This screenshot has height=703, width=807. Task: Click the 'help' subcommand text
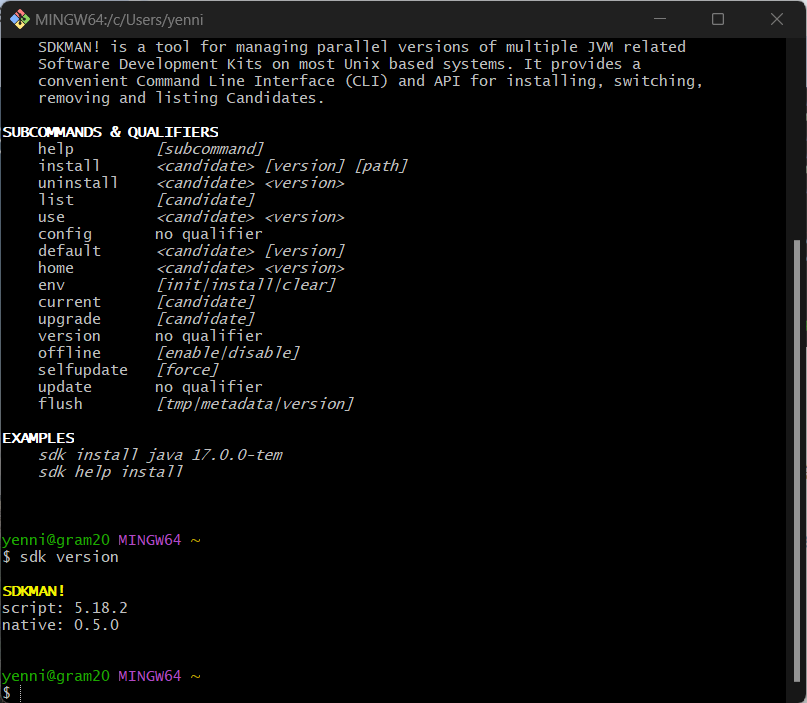click(56, 149)
